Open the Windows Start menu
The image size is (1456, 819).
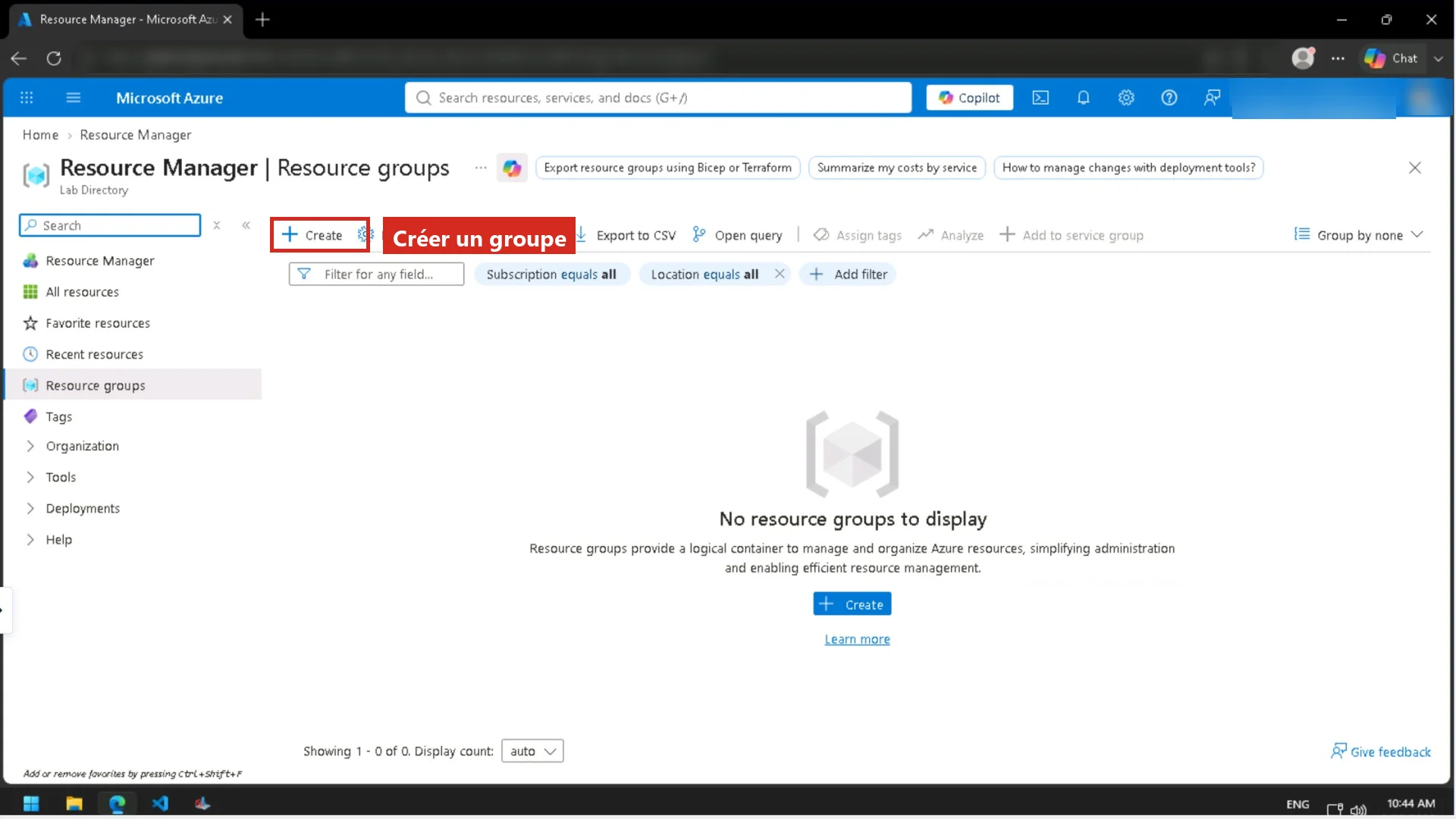(x=31, y=804)
